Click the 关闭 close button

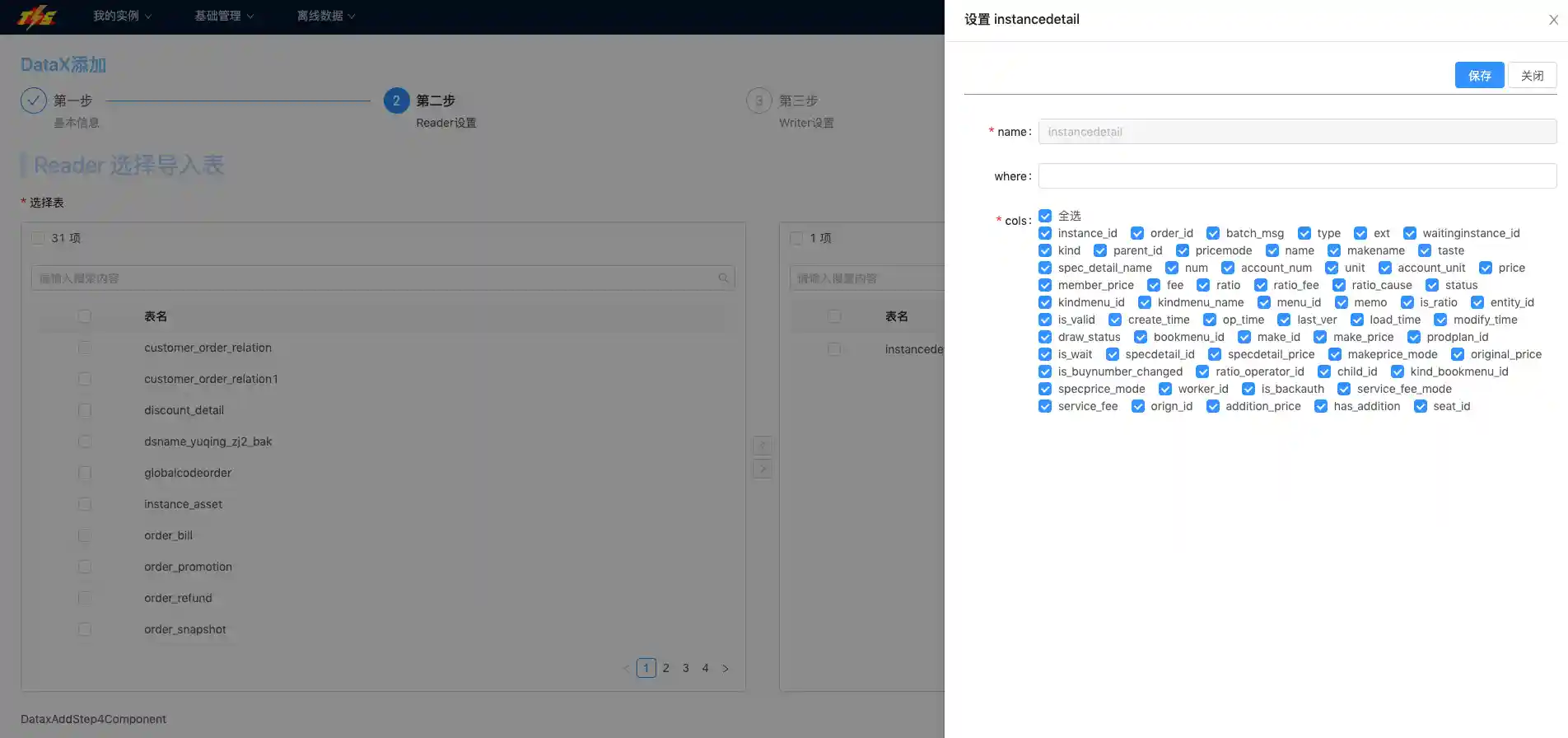[1532, 75]
